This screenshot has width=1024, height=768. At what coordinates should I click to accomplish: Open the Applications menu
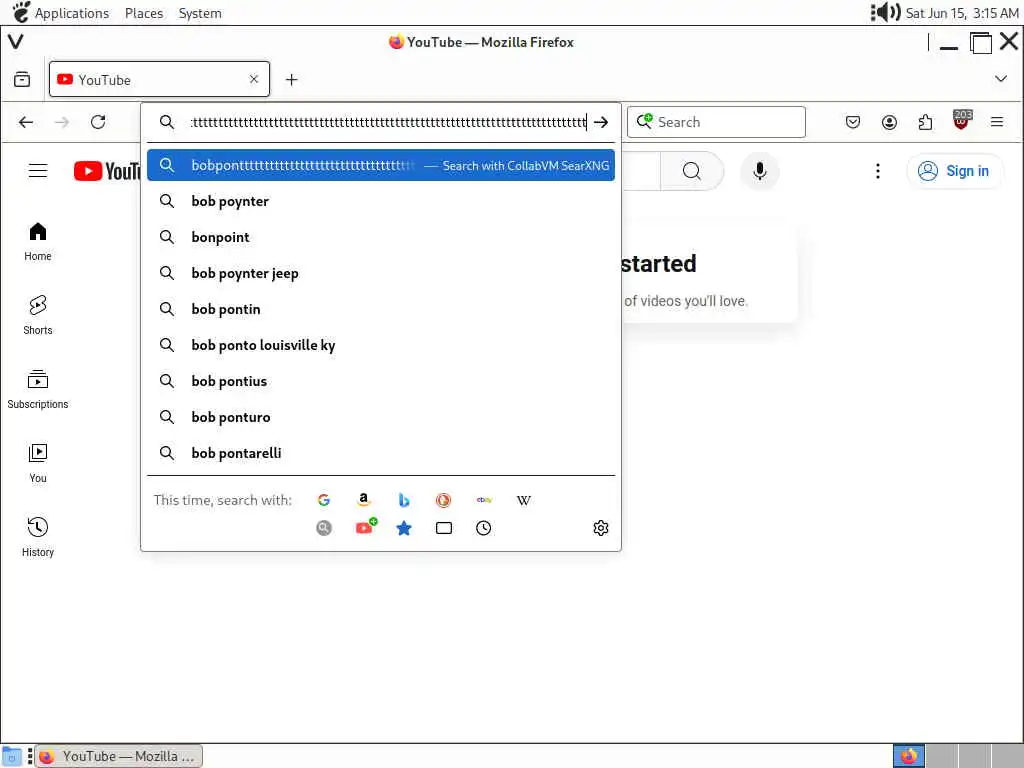[71, 13]
